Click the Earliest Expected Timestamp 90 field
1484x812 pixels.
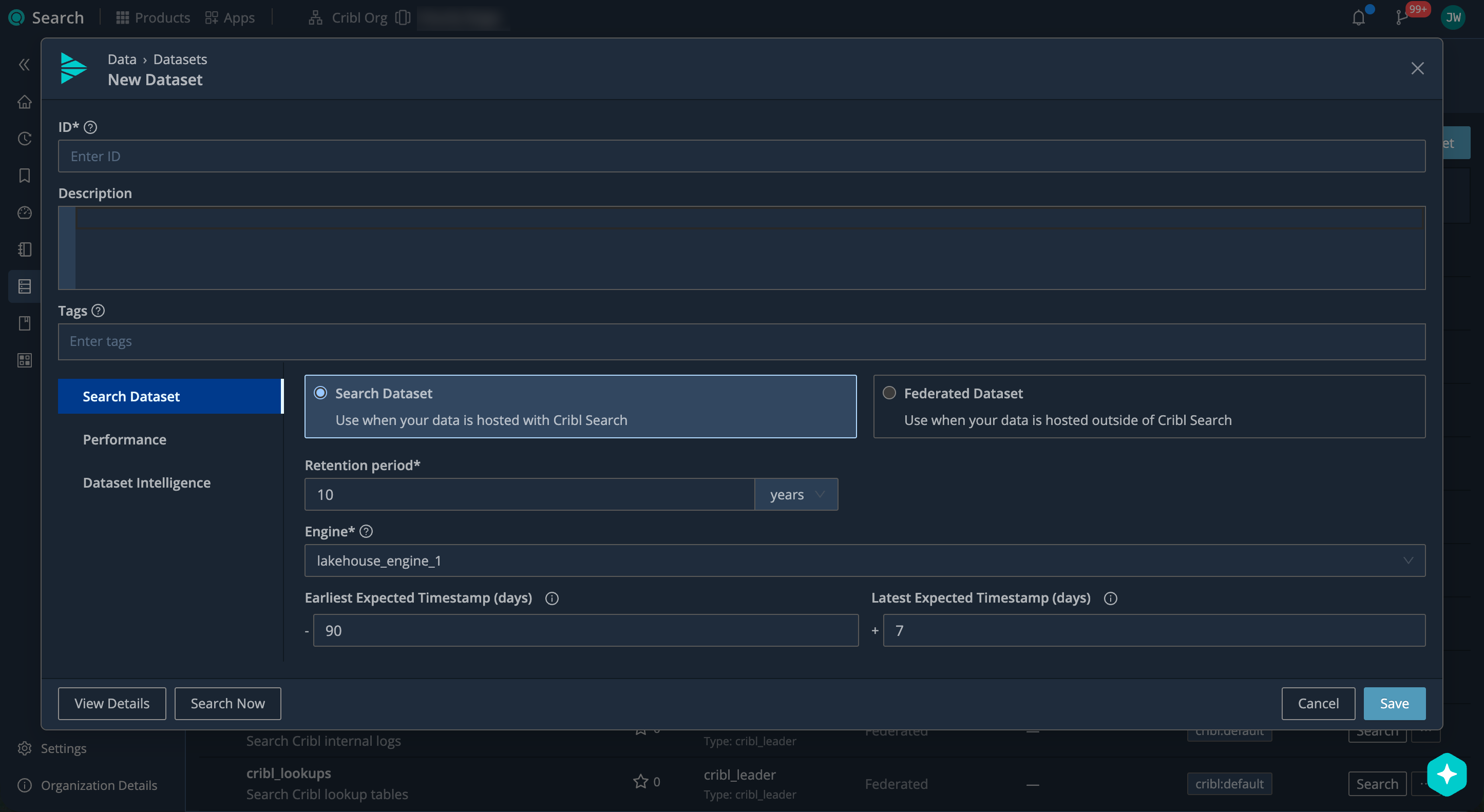click(x=585, y=631)
